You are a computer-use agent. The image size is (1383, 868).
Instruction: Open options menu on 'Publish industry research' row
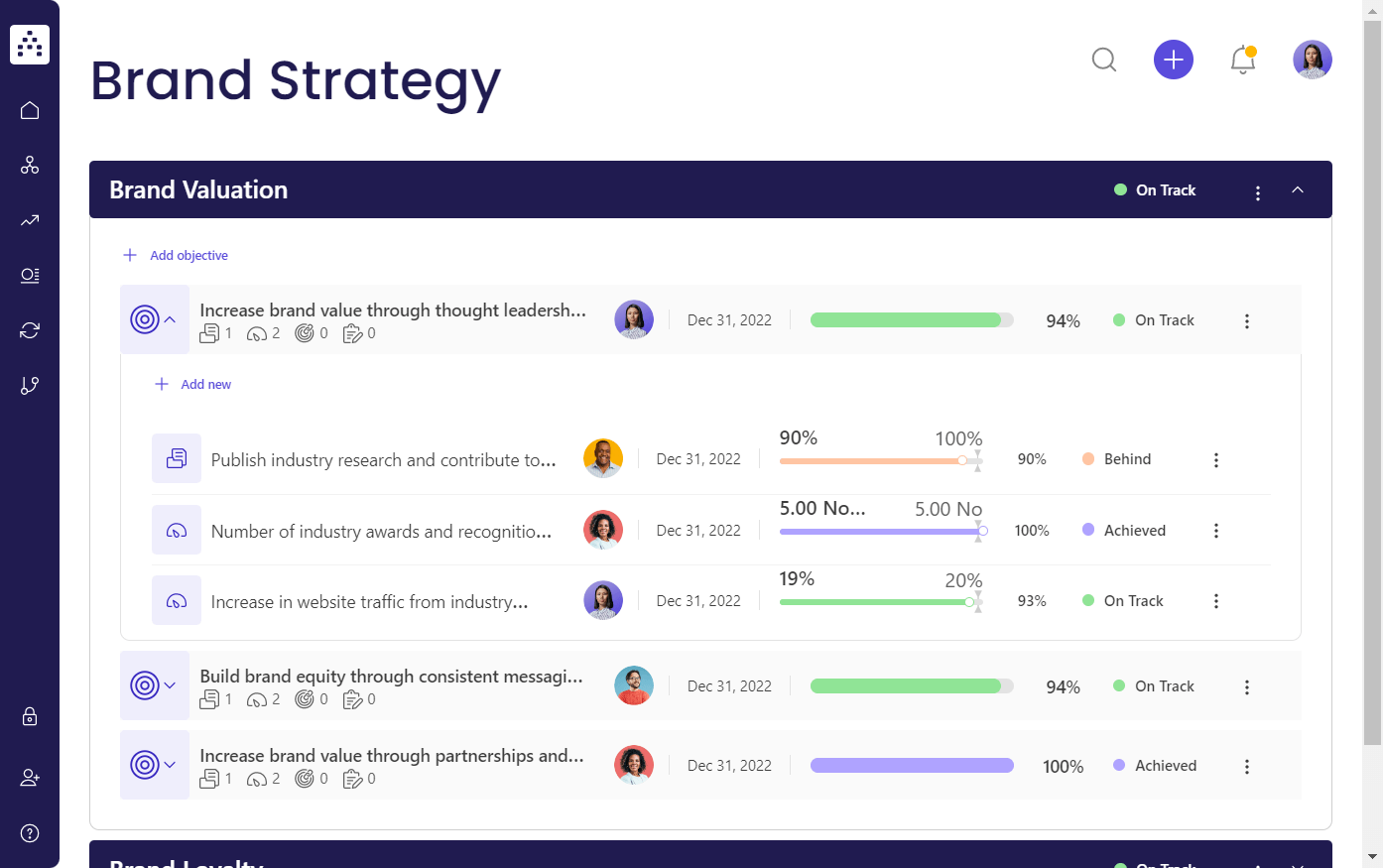pos(1216,459)
